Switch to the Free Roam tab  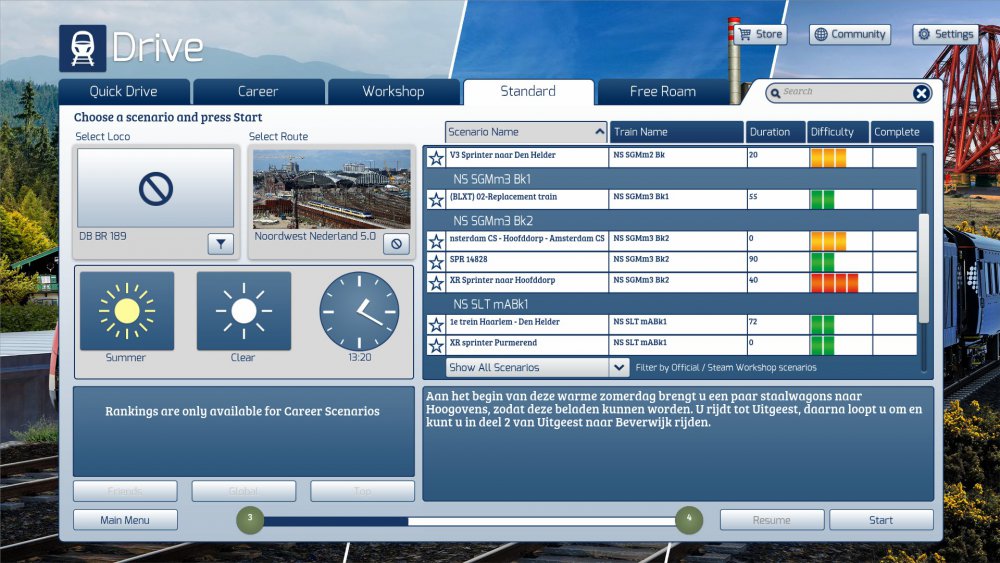point(662,91)
